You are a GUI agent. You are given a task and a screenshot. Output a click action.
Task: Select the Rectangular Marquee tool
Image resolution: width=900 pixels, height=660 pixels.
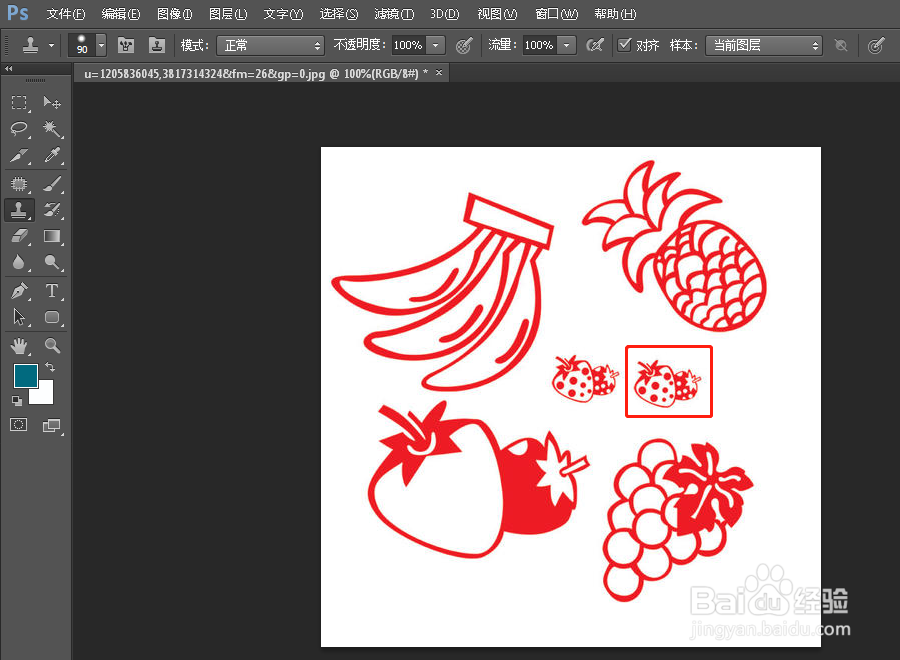(x=19, y=103)
